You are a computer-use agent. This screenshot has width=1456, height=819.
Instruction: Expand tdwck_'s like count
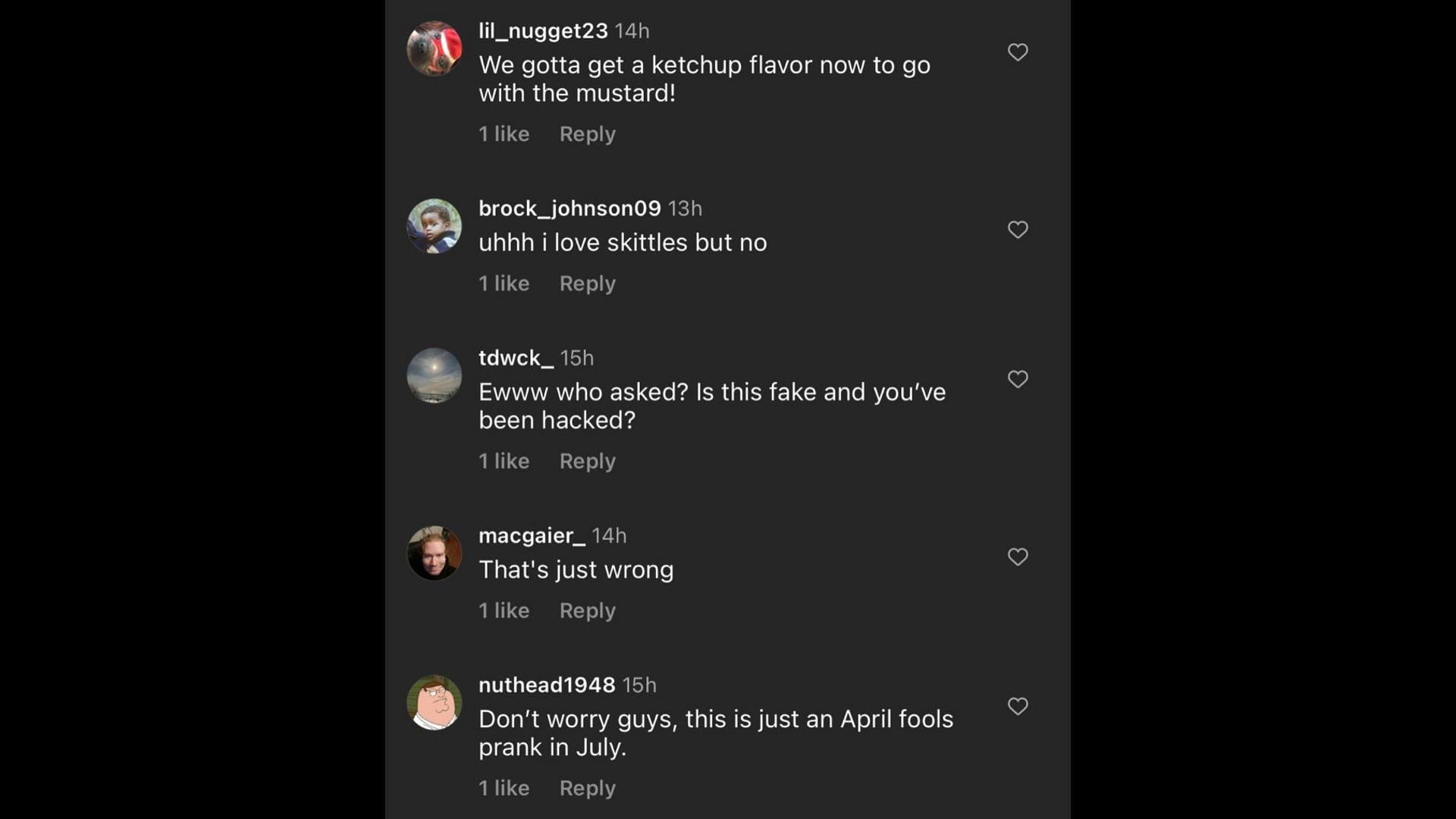tap(504, 460)
